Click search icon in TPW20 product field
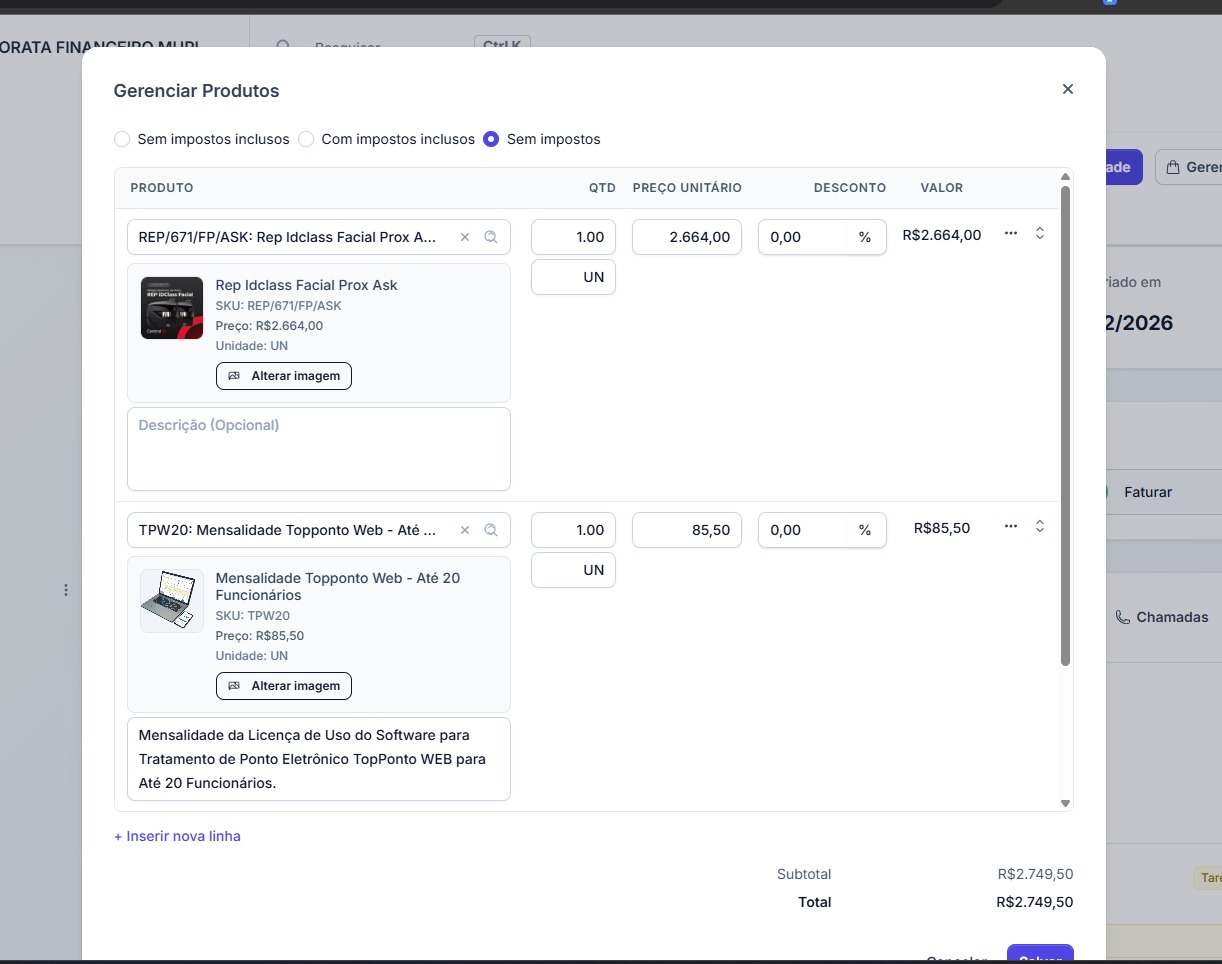Screen dimensions: 1222x964 click(491, 530)
